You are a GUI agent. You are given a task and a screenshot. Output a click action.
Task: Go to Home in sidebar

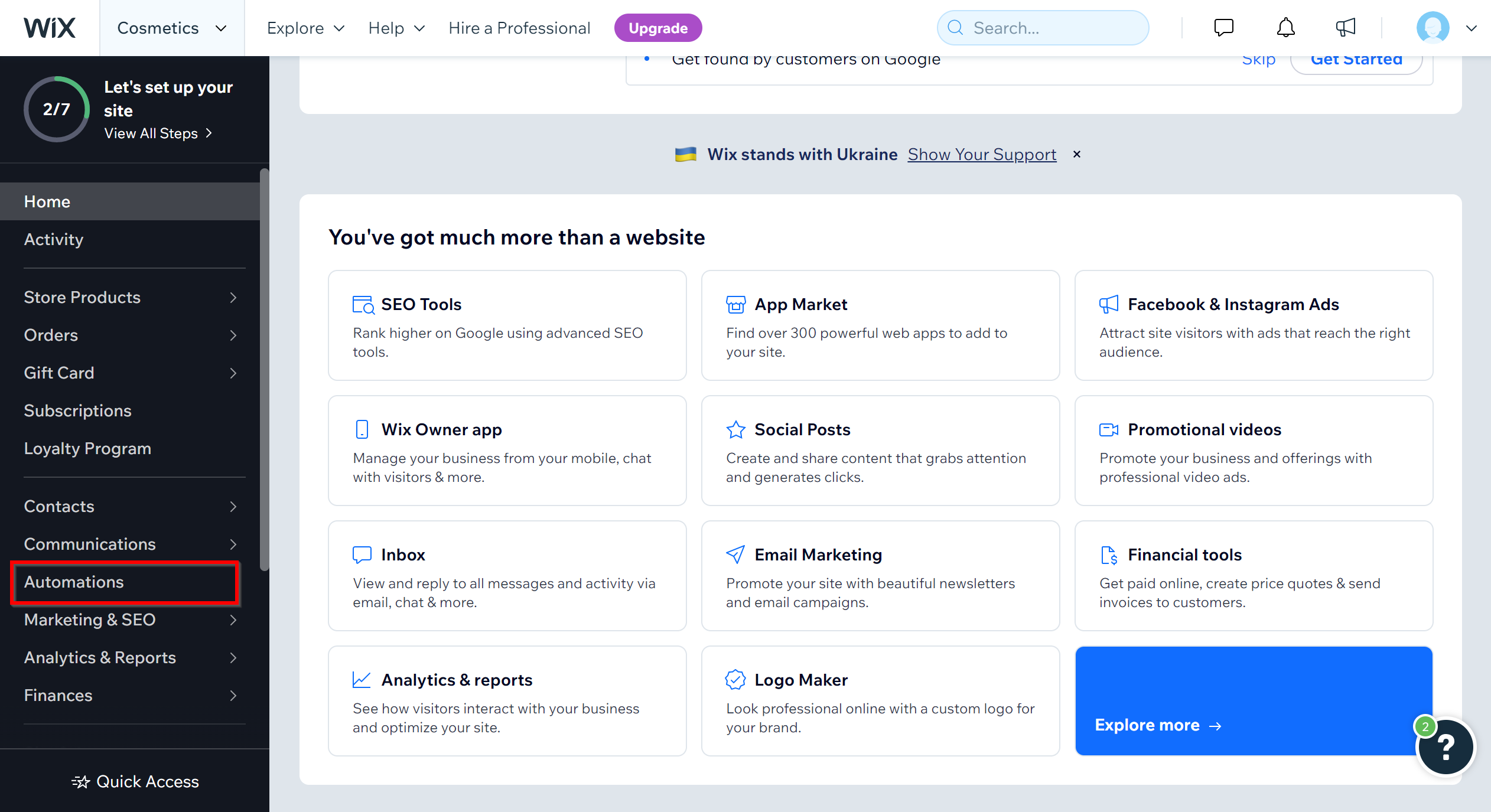click(130, 201)
